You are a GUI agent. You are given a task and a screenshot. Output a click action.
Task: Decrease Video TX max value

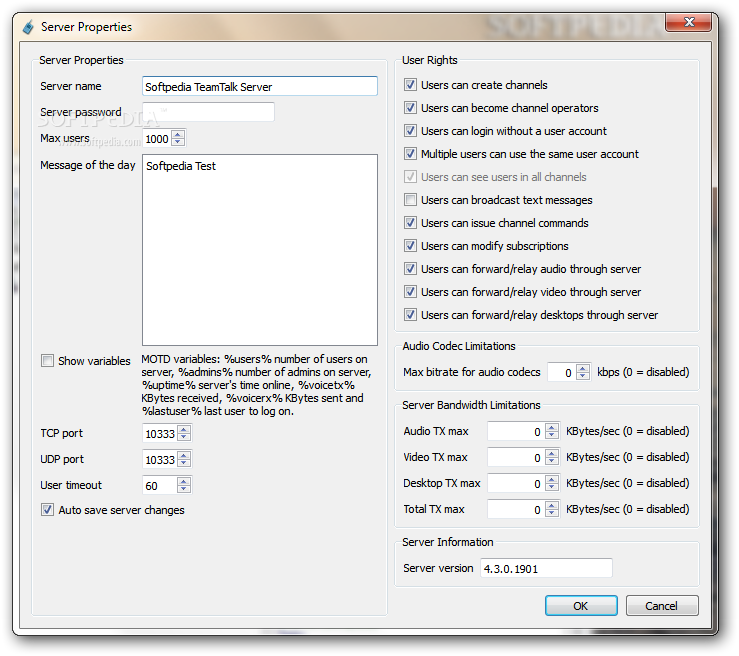551,461
